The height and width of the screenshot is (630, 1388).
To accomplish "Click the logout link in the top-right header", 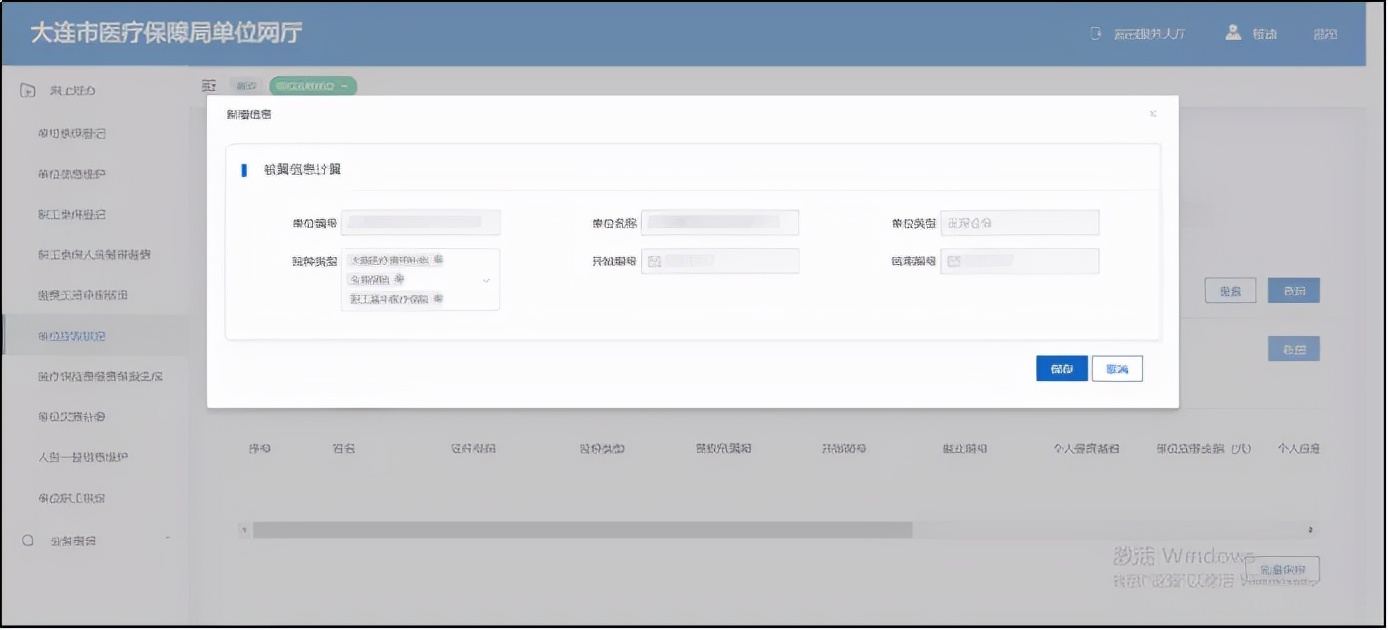I will [1325, 34].
